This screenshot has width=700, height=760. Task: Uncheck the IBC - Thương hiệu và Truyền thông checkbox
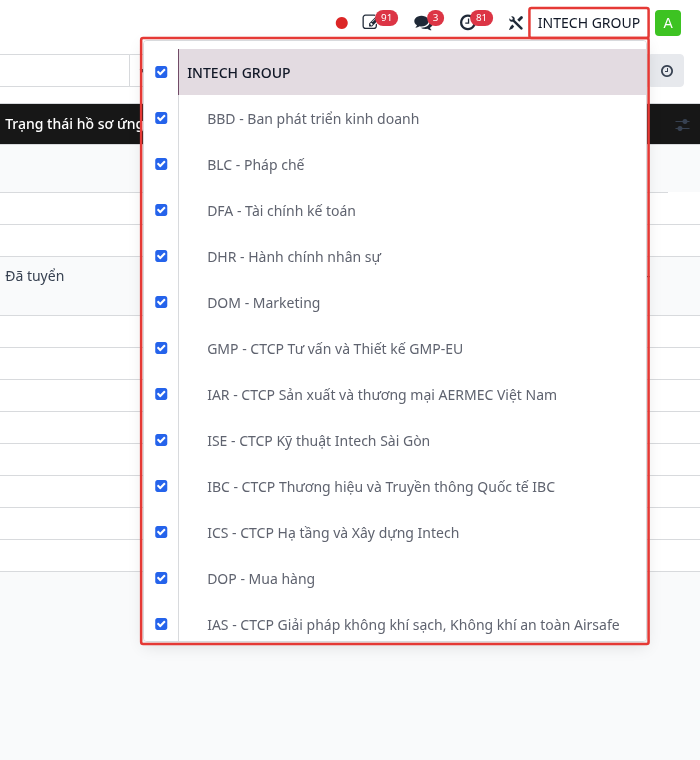point(161,486)
